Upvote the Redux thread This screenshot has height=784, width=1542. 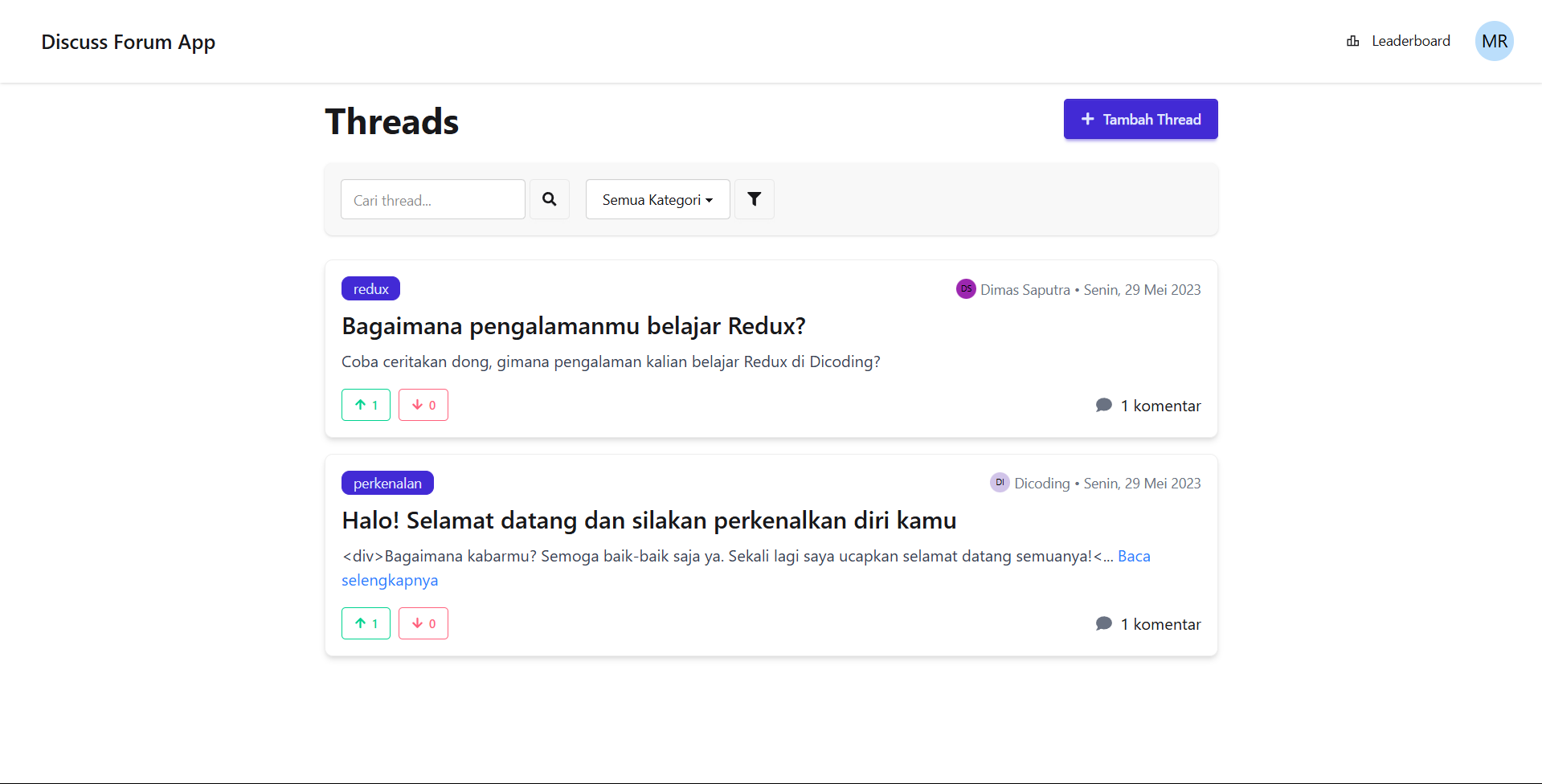tap(366, 405)
